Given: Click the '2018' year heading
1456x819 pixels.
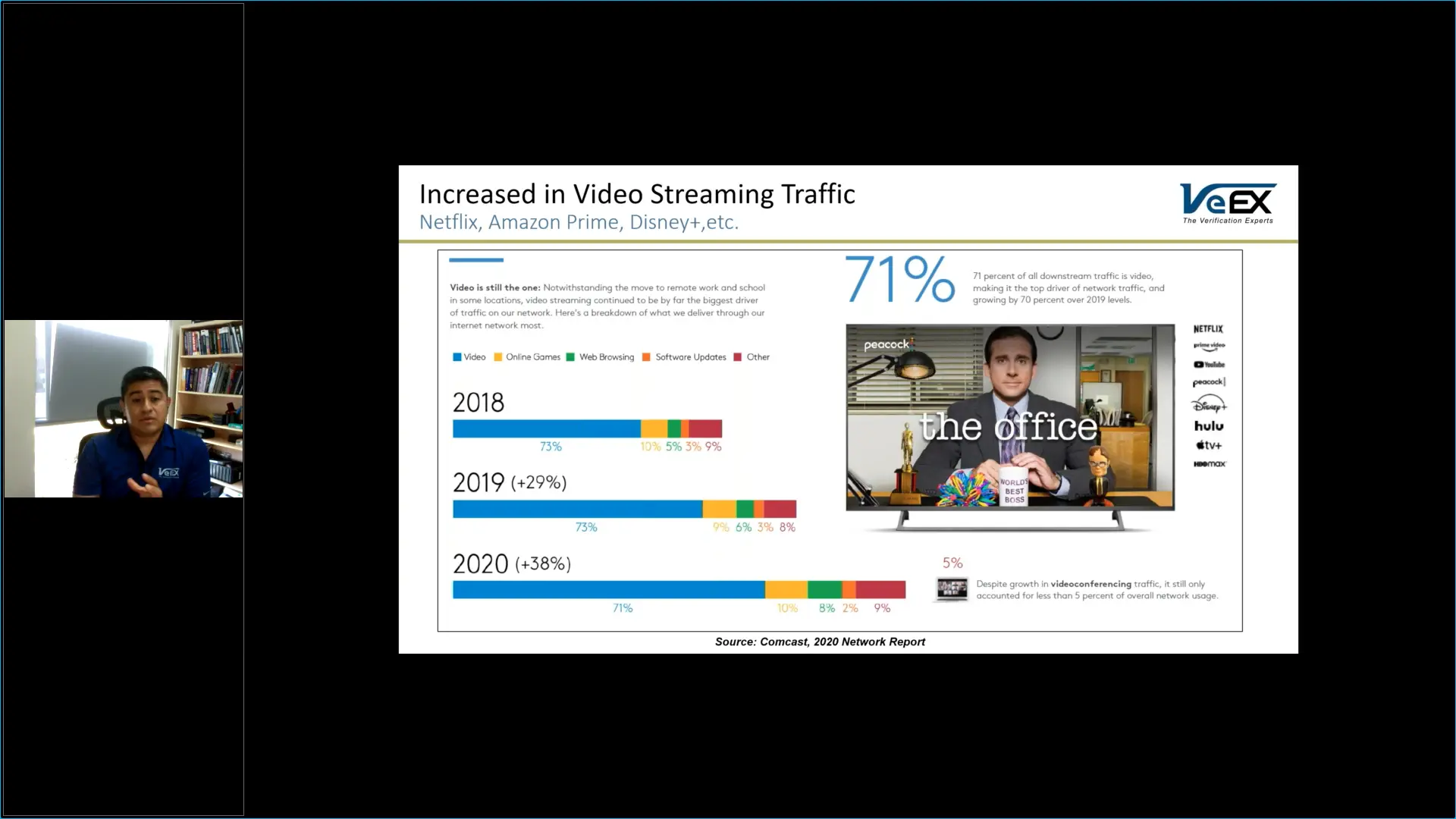Looking at the screenshot, I should coord(479,403).
